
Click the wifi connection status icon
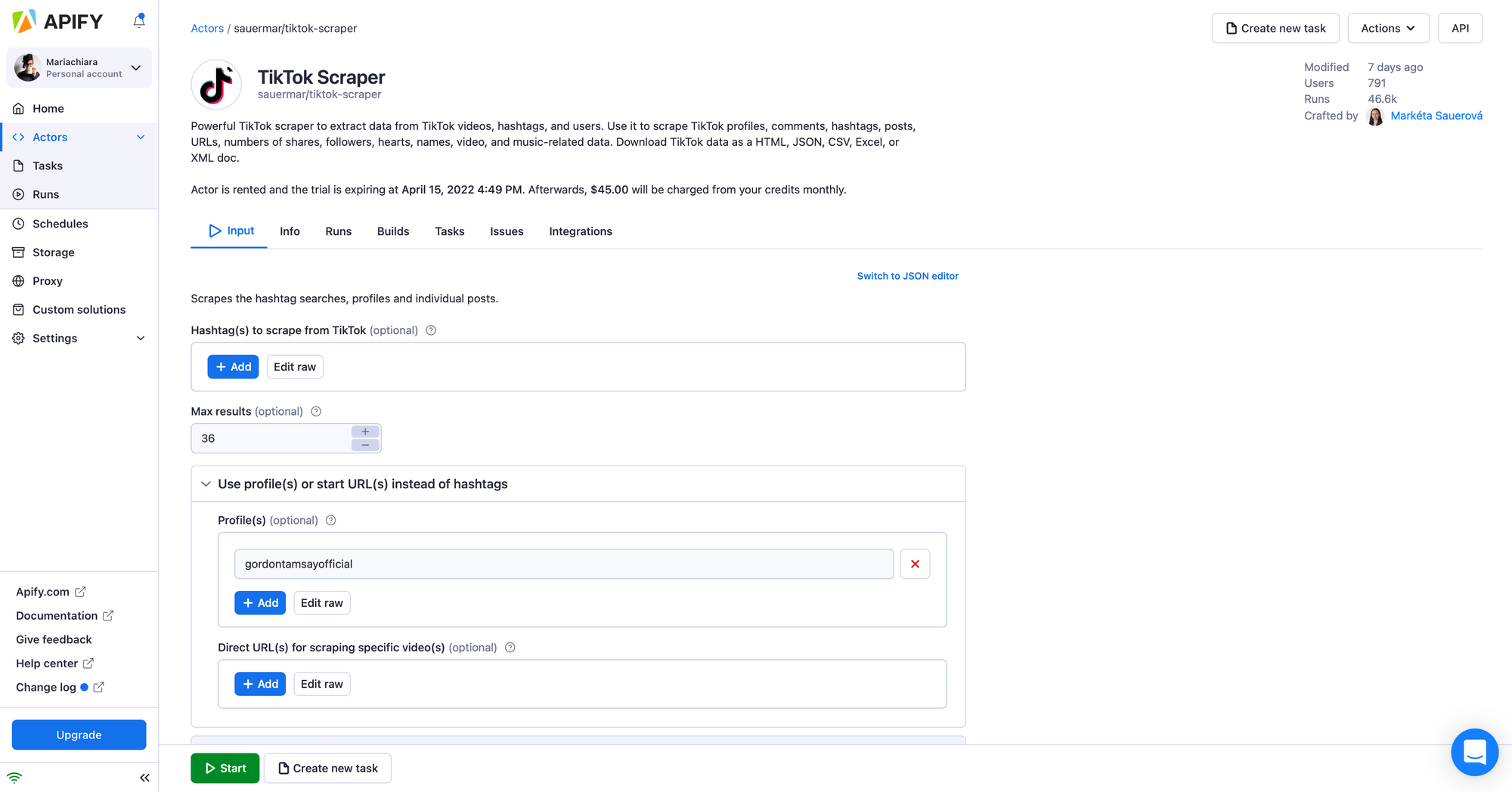[14, 778]
